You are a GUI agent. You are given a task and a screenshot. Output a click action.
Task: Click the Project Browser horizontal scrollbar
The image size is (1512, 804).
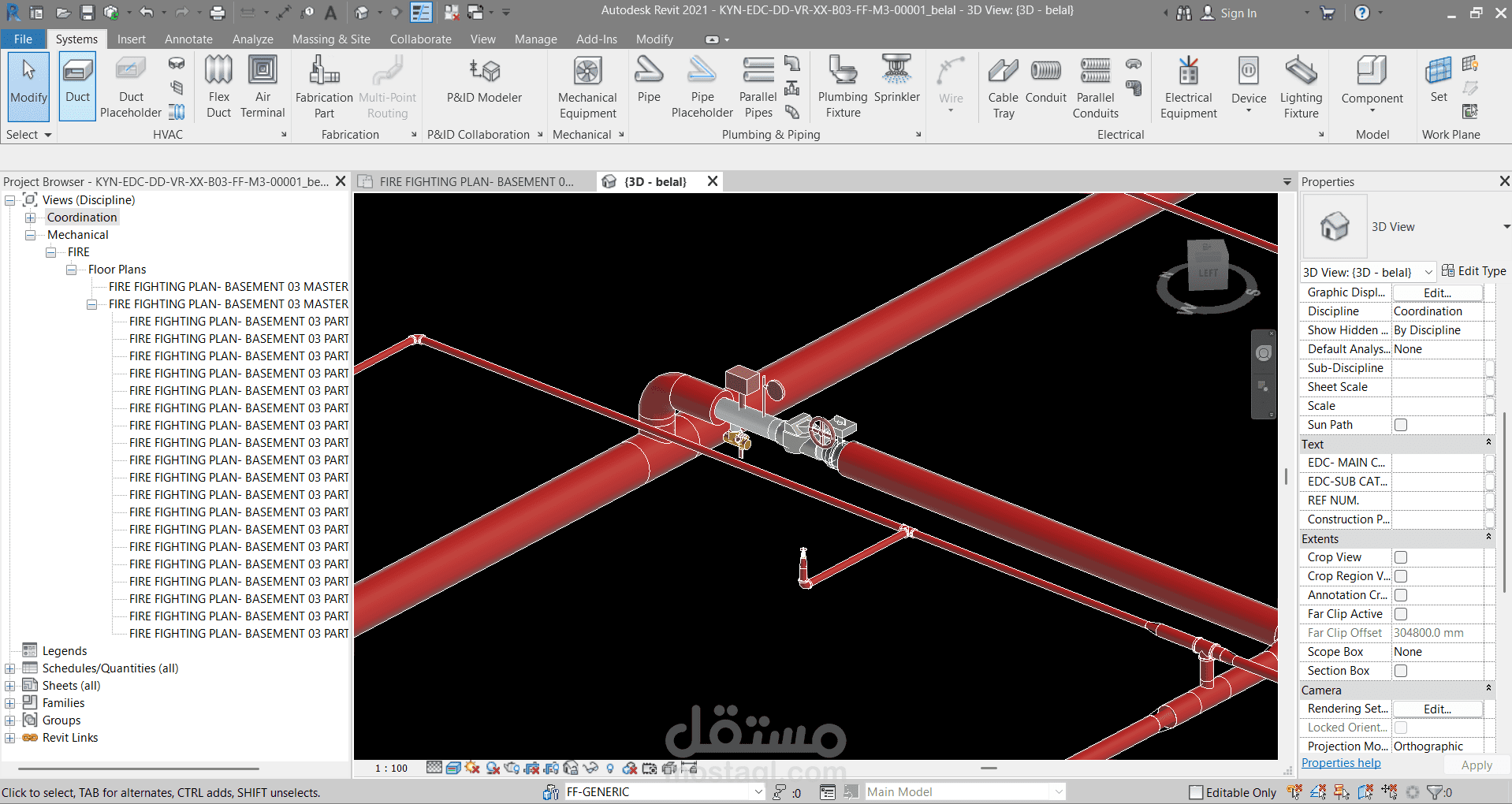[139, 768]
